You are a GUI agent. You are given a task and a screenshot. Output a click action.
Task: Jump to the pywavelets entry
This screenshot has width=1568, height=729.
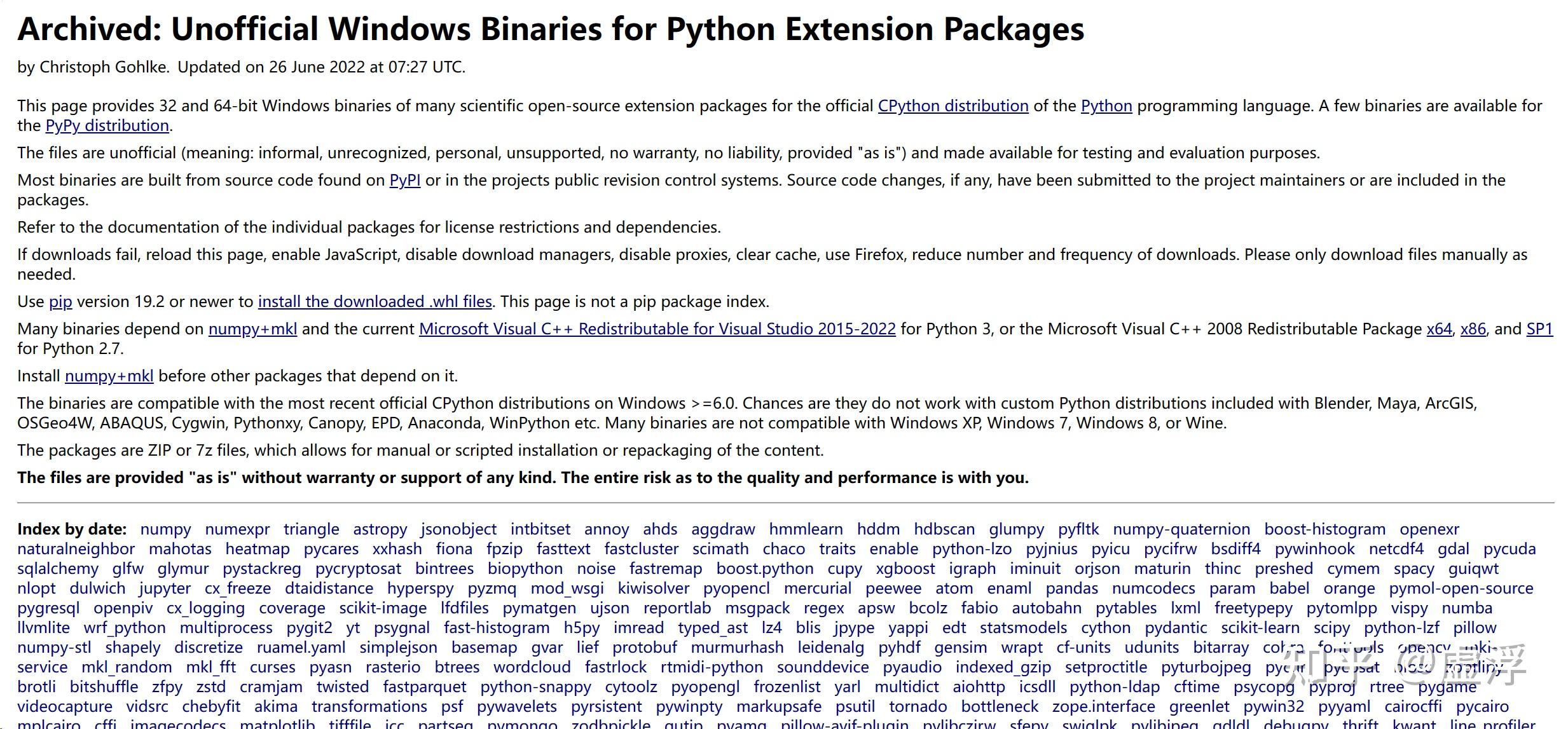click(516, 707)
